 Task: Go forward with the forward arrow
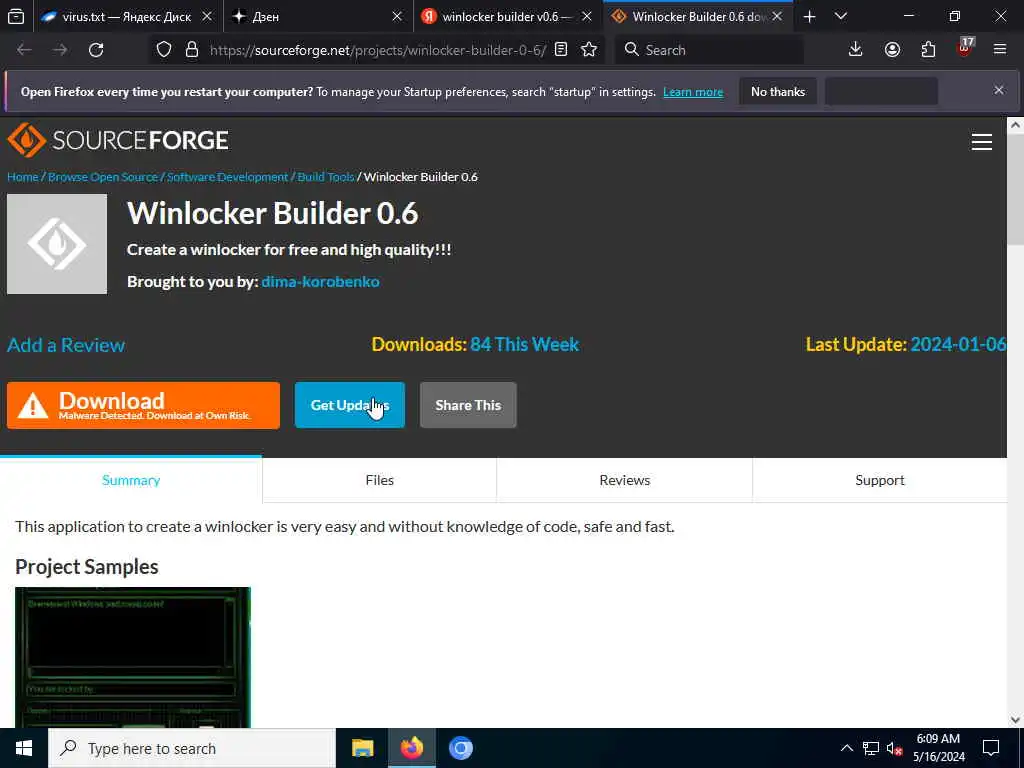point(60,50)
